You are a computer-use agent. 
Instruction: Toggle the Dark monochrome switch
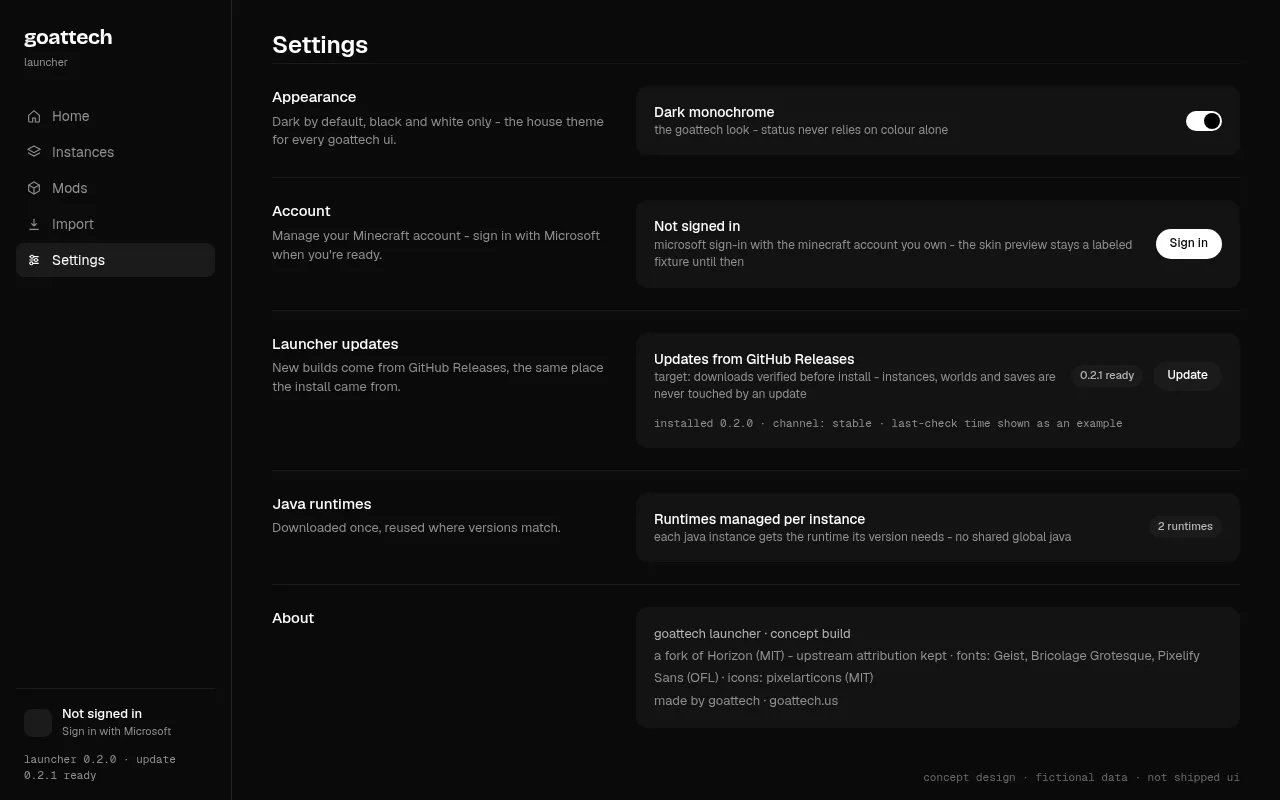coord(1204,121)
